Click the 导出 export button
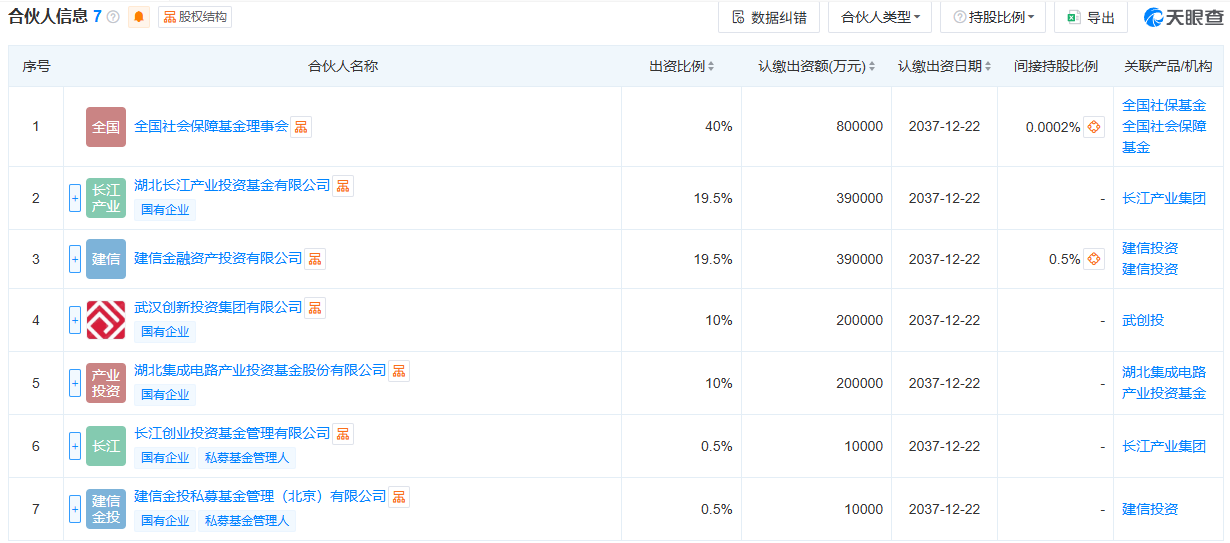1230x543 pixels. pos(1091,17)
